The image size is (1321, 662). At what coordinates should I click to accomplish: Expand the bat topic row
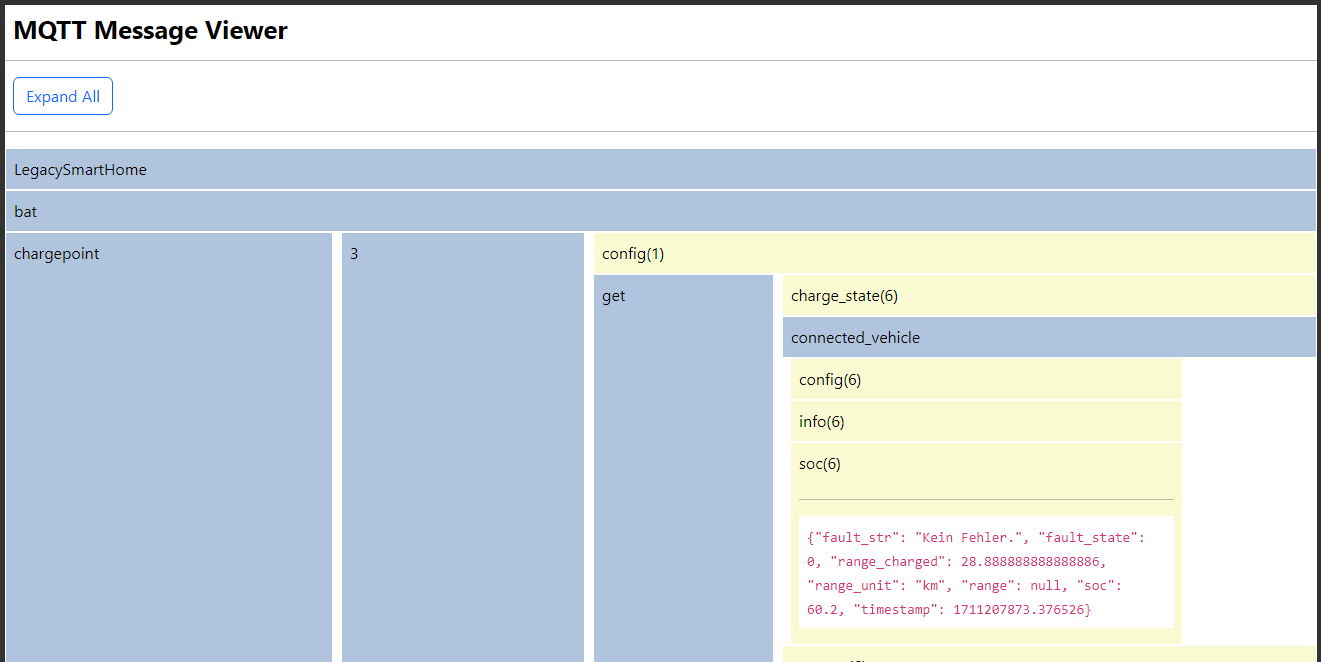(x=26, y=212)
